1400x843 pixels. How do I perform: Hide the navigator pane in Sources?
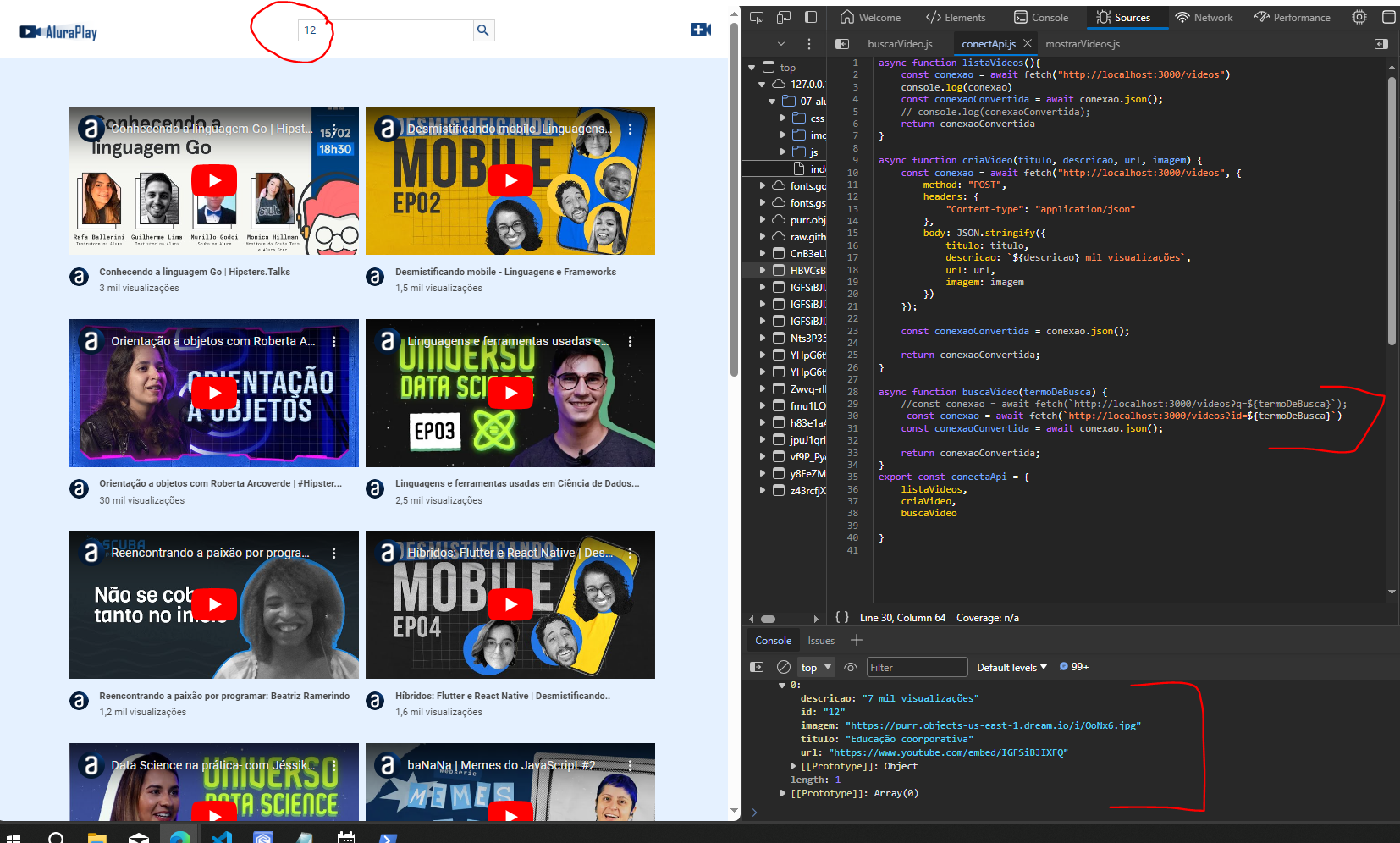click(x=841, y=43)
